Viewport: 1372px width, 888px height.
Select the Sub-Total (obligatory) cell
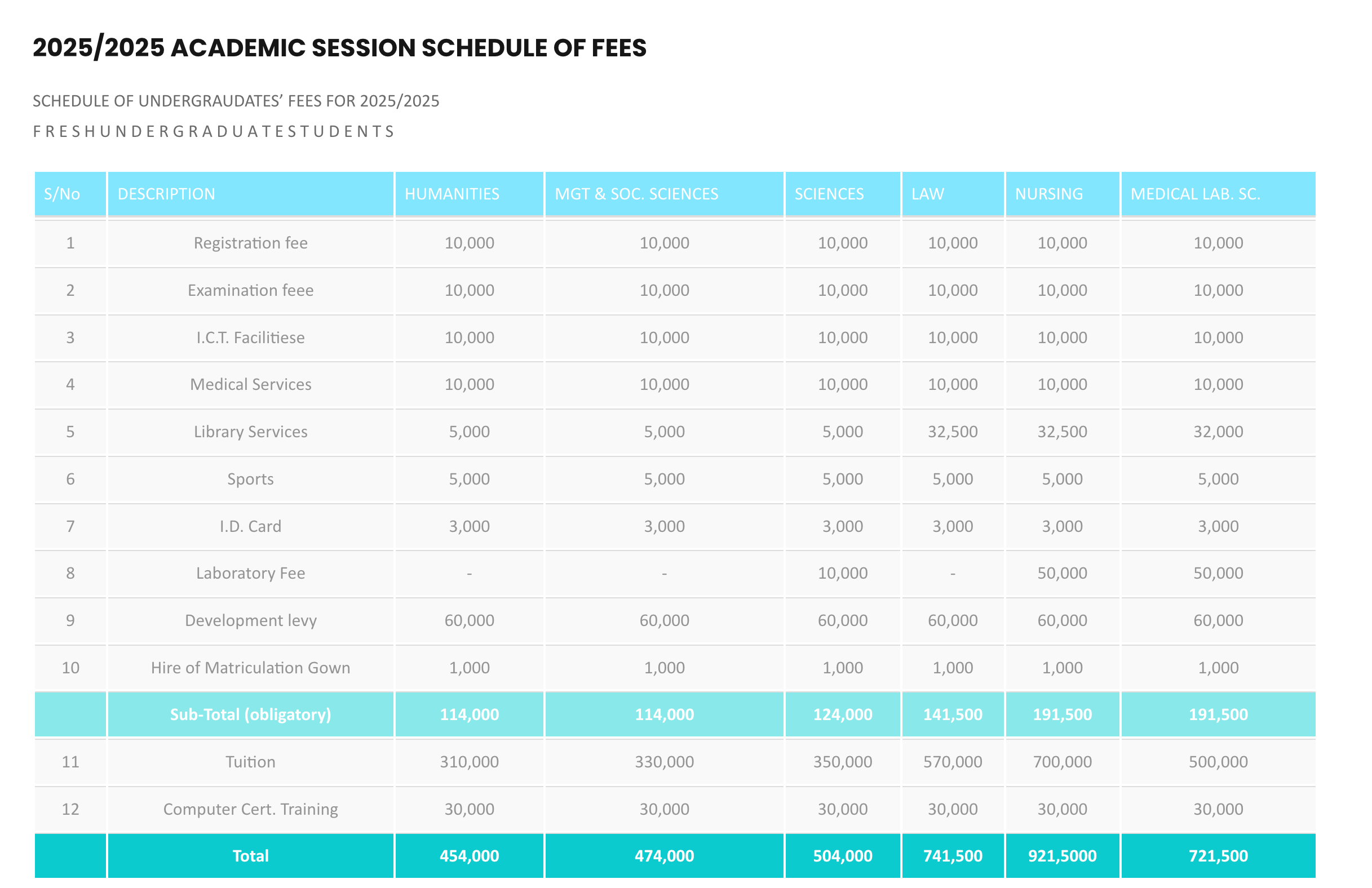pyautogui.click(x=250, y=714)
